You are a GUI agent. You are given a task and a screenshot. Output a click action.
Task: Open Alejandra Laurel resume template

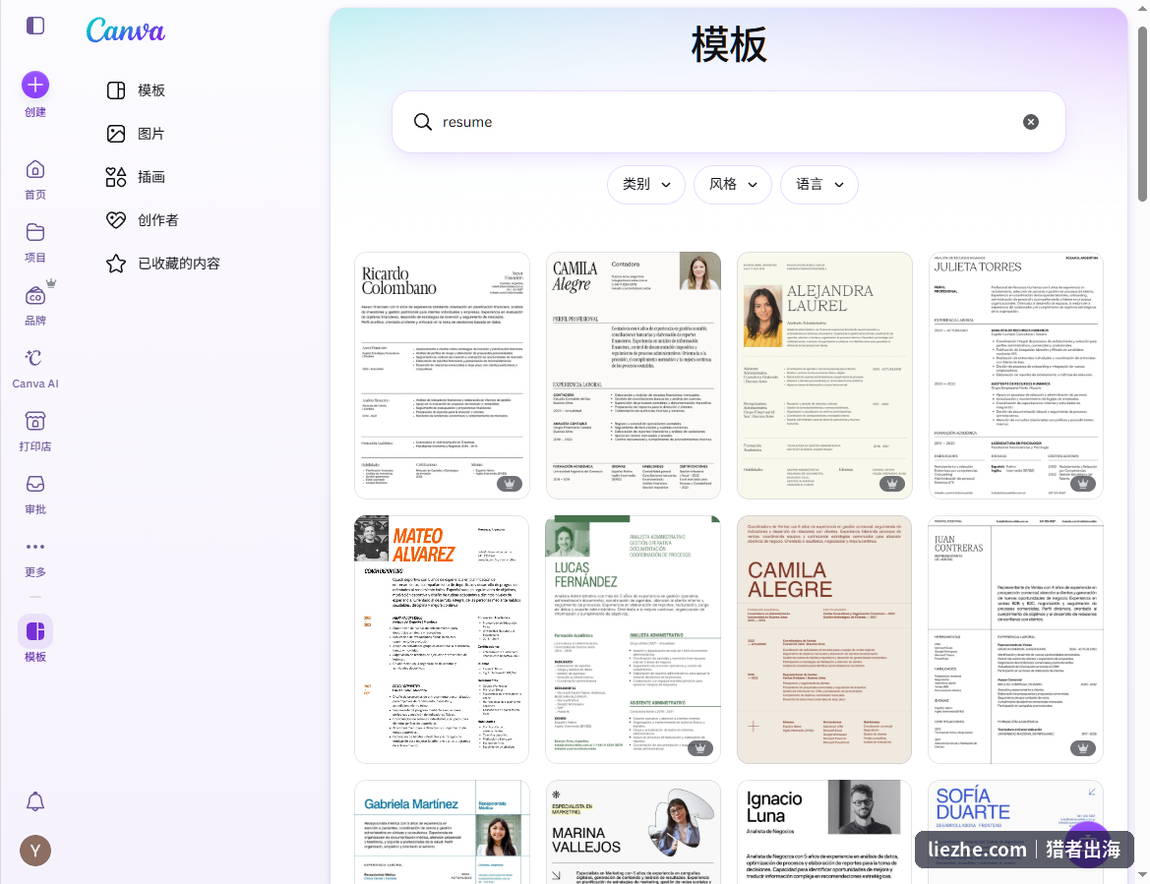(x=824, y=376)
